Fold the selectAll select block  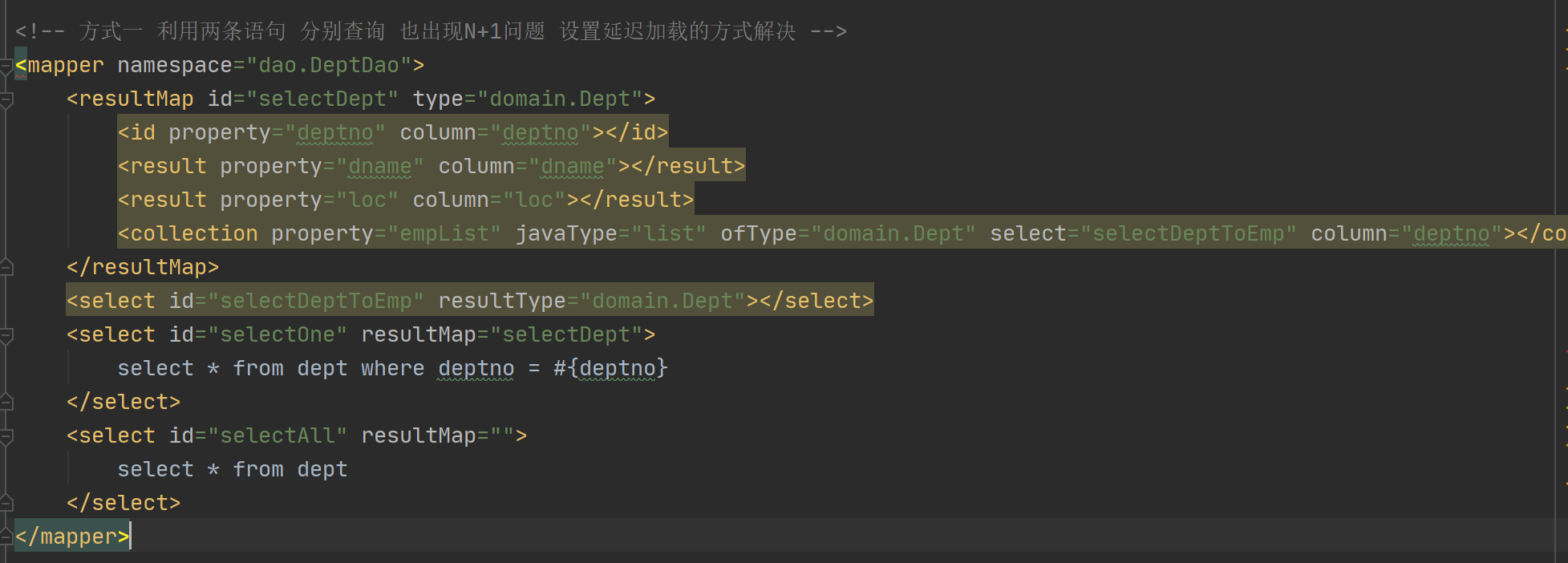tap(6, 436)
